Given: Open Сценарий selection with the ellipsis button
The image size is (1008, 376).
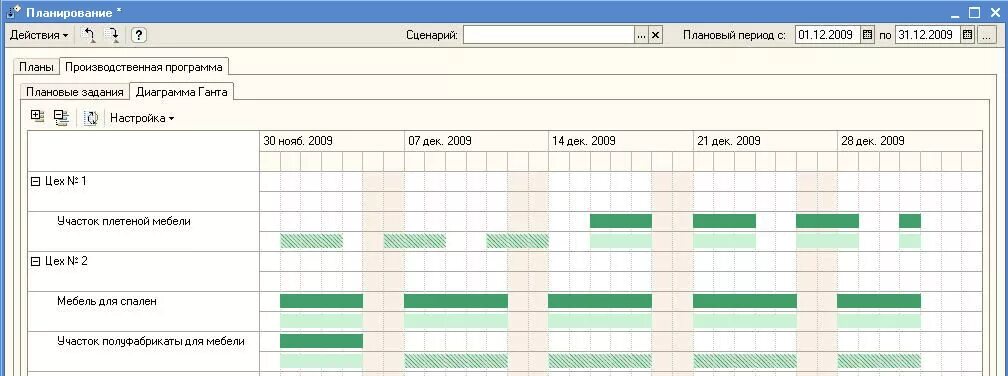Looking at the screenshot, I should click(642, 35).
